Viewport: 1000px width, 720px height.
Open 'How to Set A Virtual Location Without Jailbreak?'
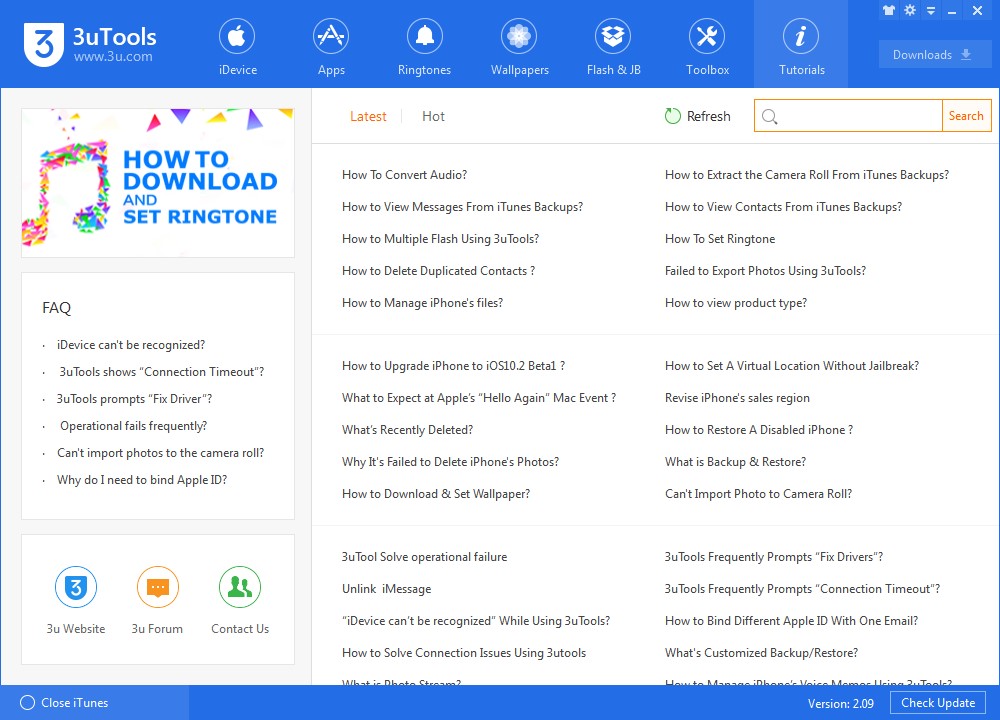point(791,365)
